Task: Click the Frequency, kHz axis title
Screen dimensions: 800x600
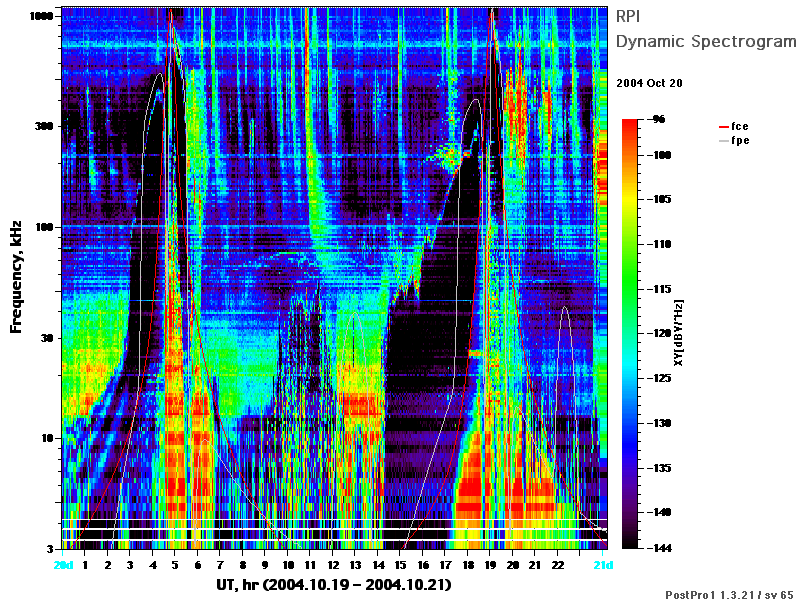Action: 16,277
